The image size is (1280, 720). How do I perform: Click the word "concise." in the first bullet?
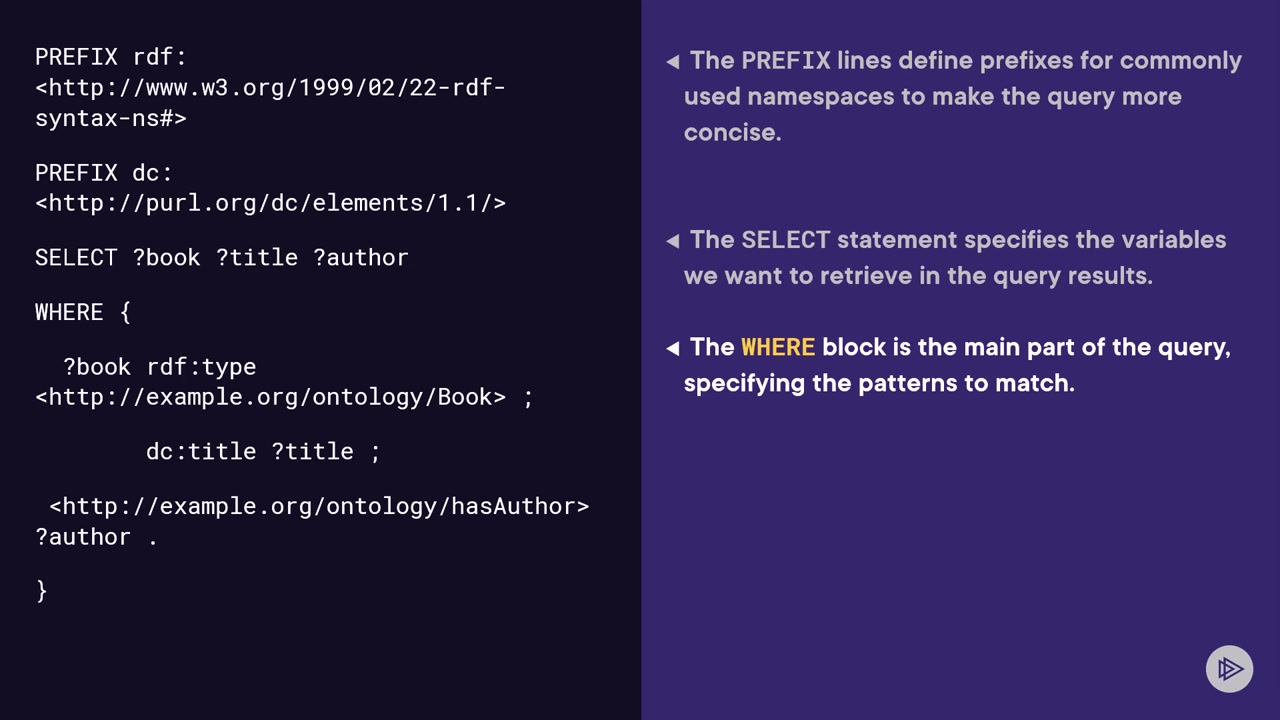point(732,133)
